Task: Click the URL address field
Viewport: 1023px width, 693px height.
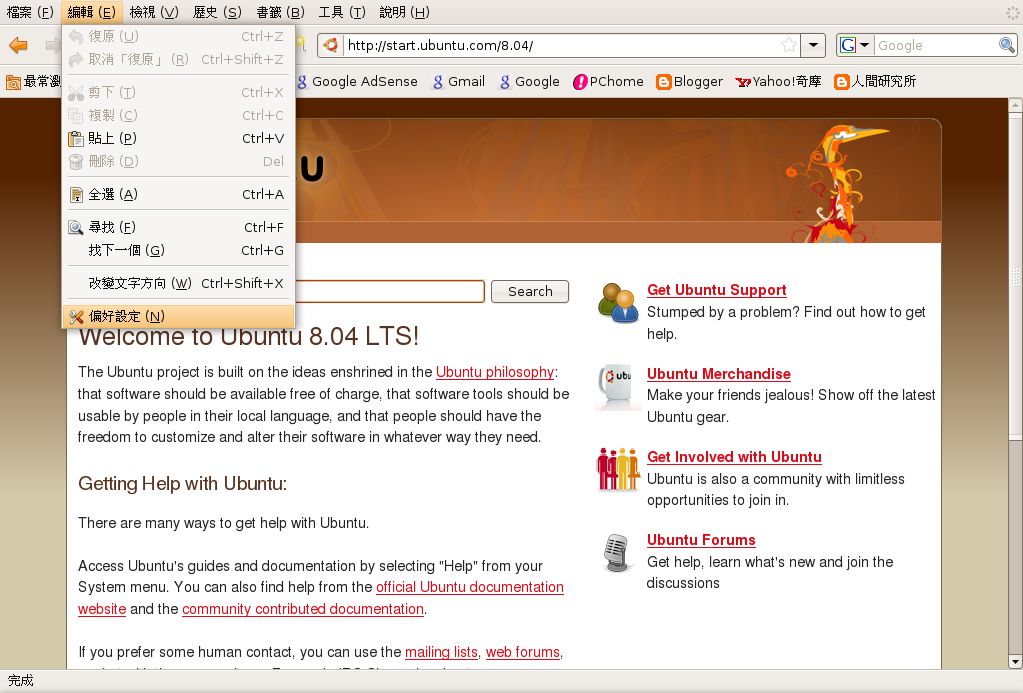Action: (x=561, y=45)
